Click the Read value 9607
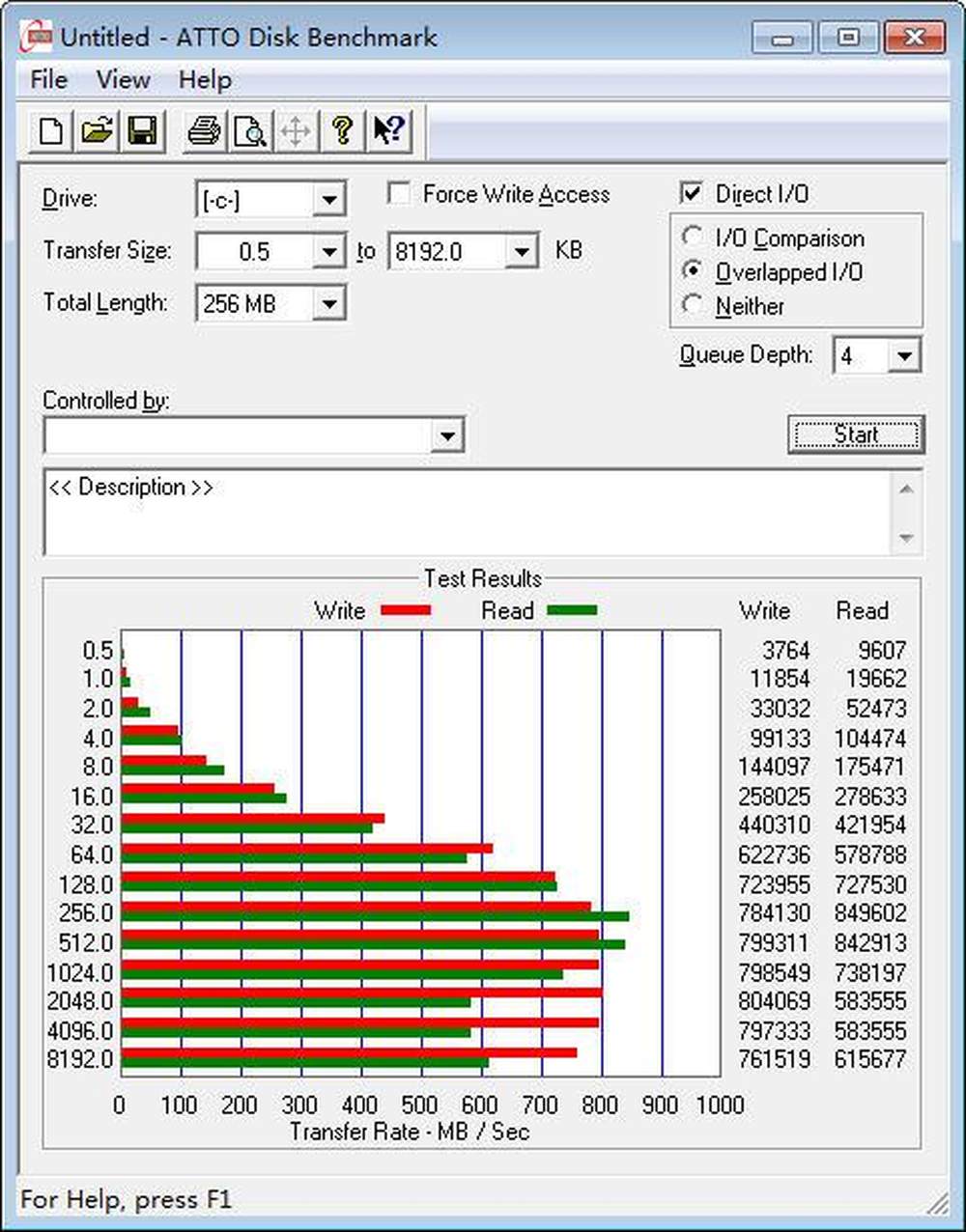This screenshot has height=1232, width=966. 881,651
